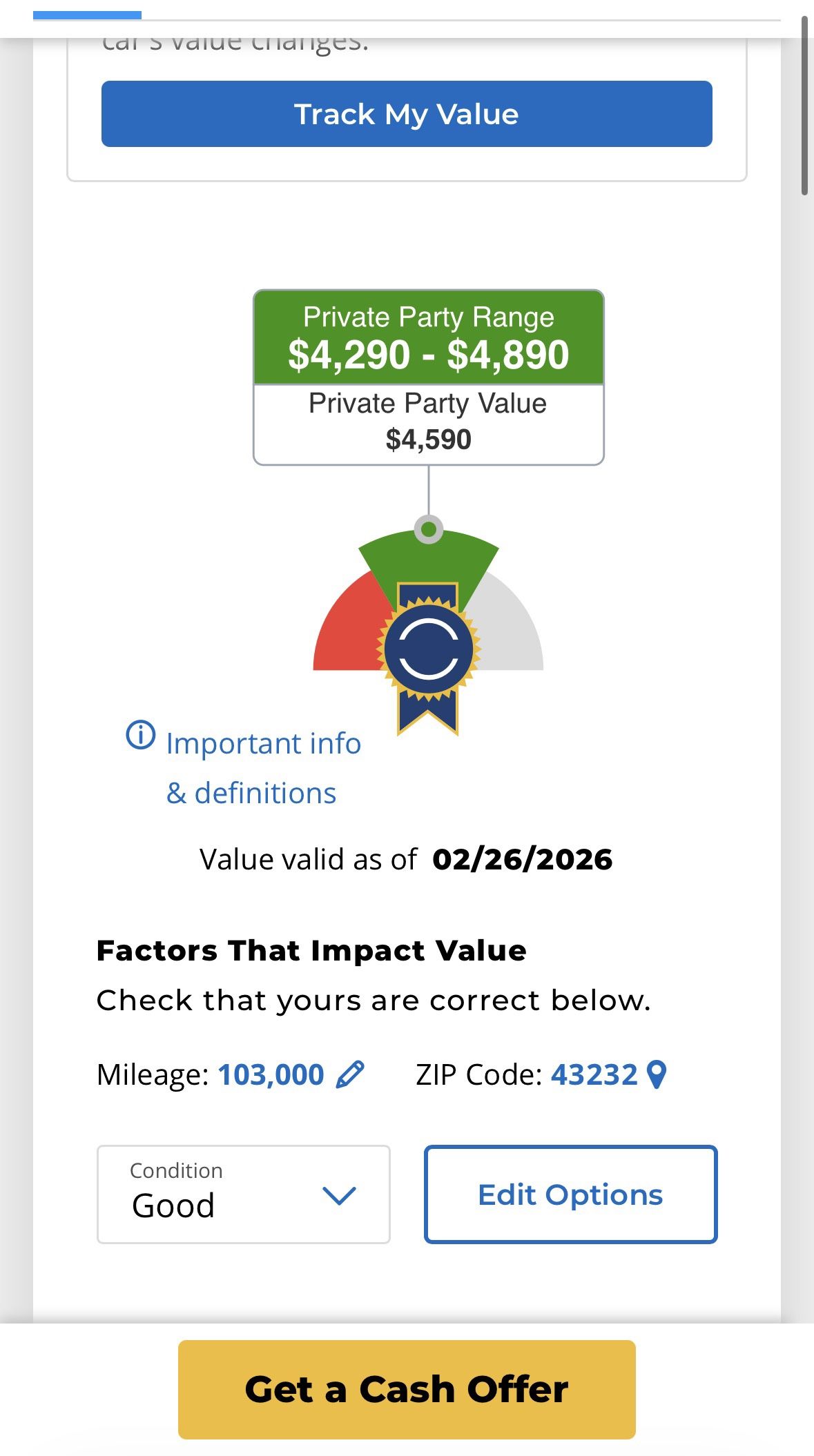Click the pencil icon to edit mileage

(350, 1074)
